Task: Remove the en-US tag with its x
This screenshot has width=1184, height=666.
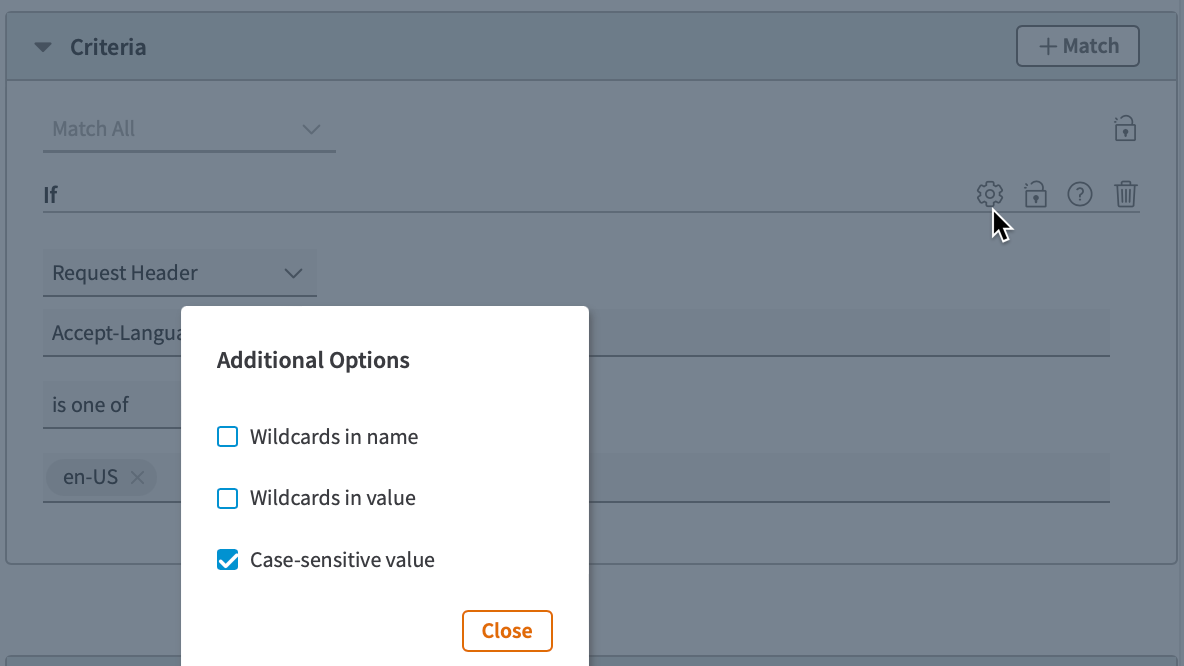Action: 137,478
